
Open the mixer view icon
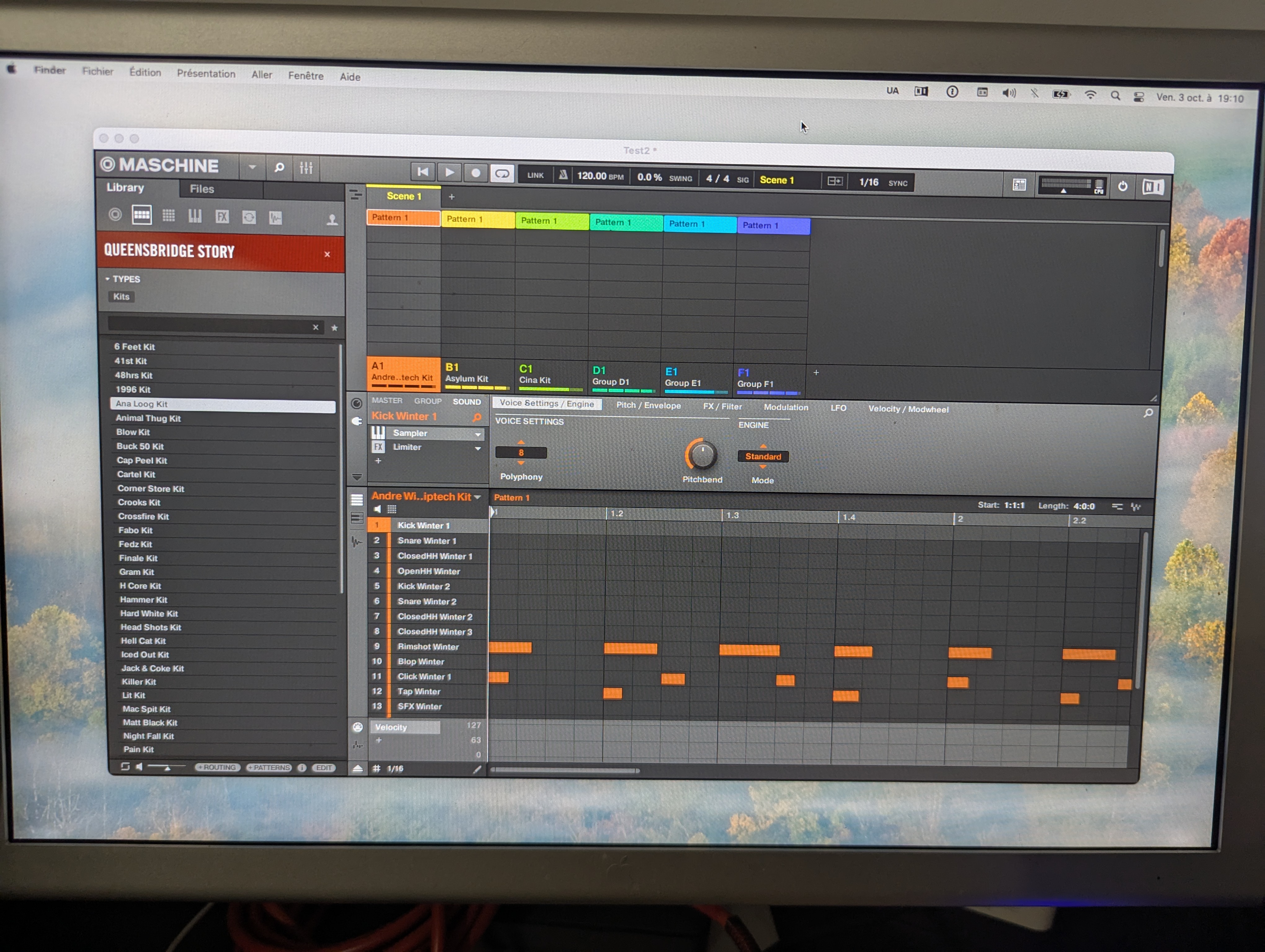pyautogui.click(x=306, y=167)
